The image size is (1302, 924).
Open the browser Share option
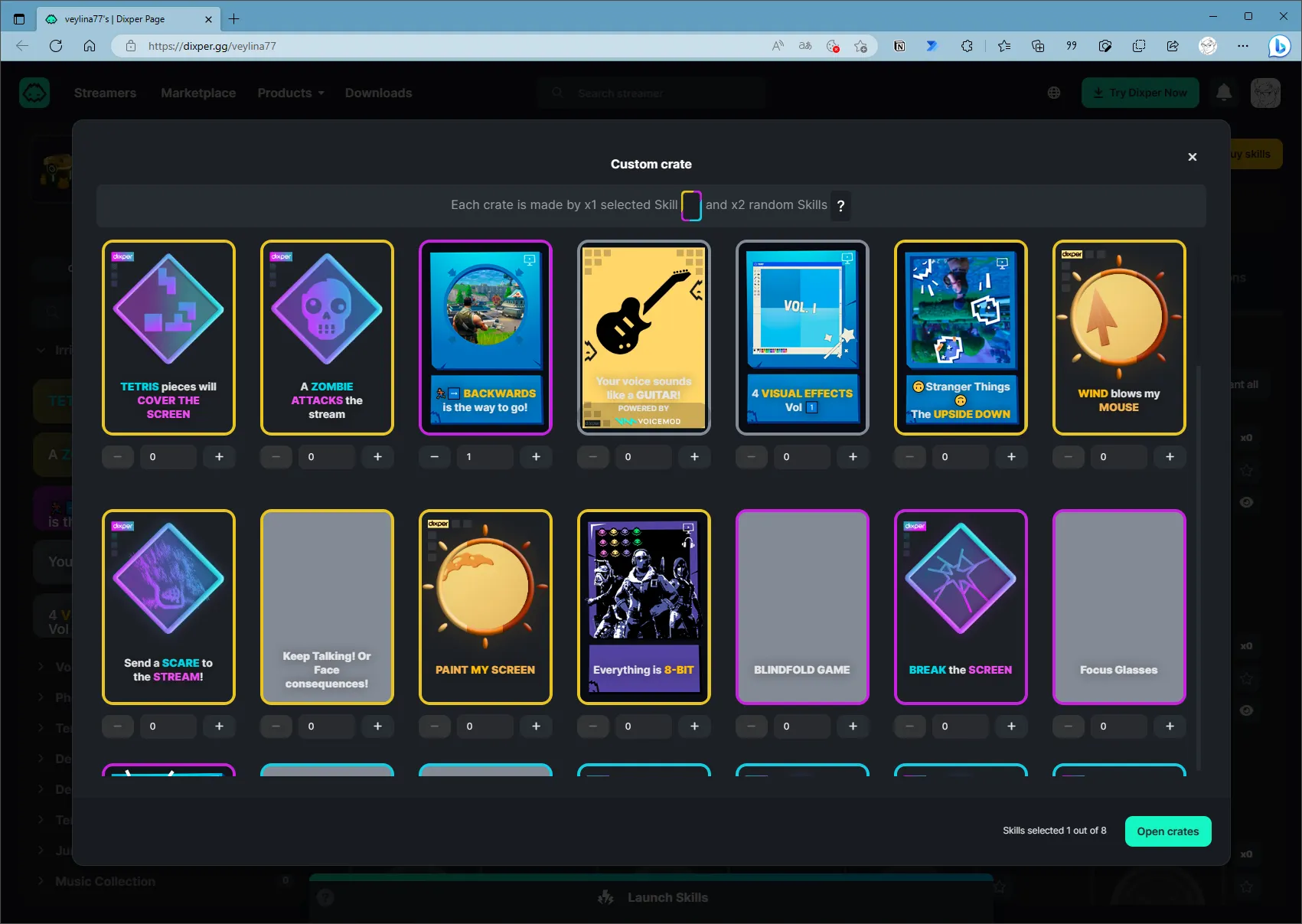pos(1173,46)
